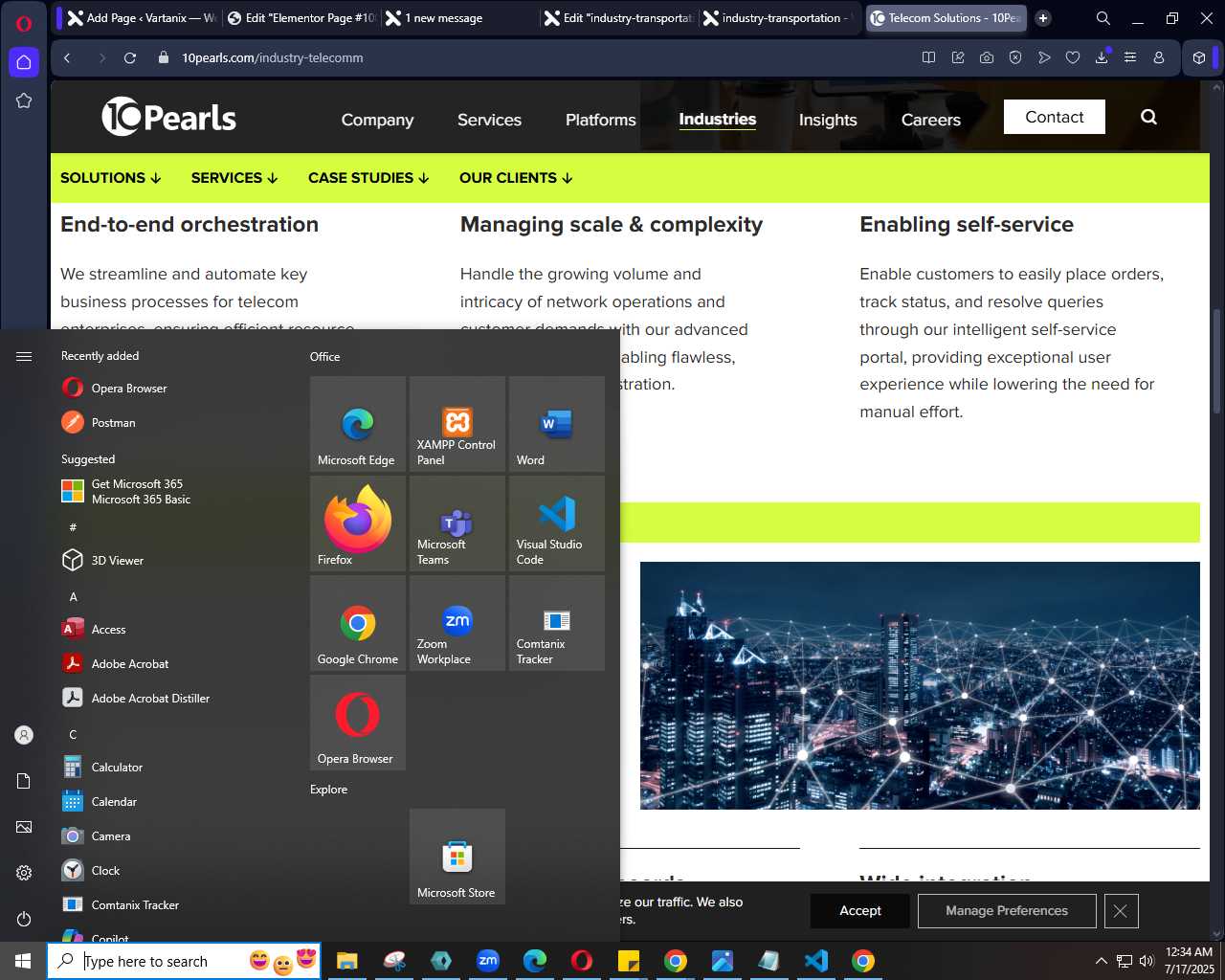Jump to CASE STUDIES section dropdown
This screenshot has width=1225, height=980.
[368, 178]
